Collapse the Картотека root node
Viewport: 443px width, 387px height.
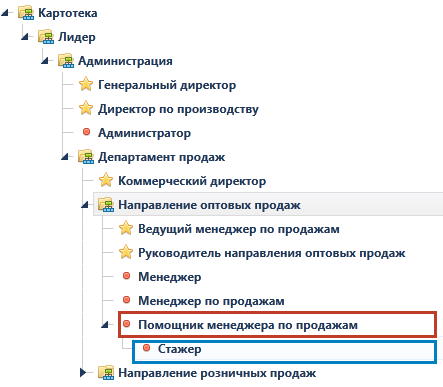6,13
